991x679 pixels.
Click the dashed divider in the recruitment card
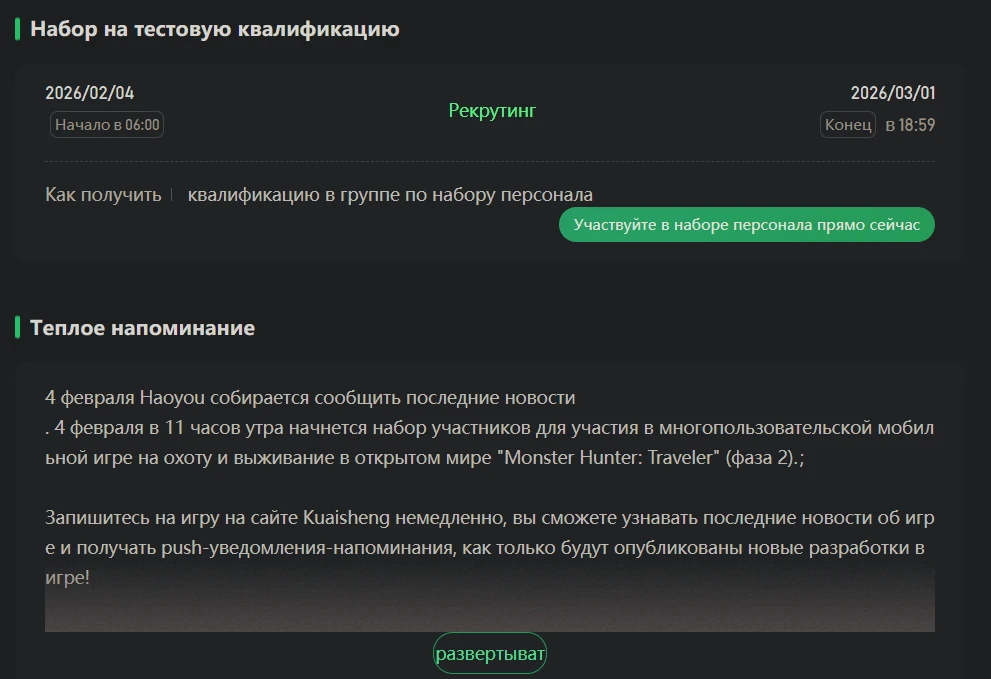[489, 161]
